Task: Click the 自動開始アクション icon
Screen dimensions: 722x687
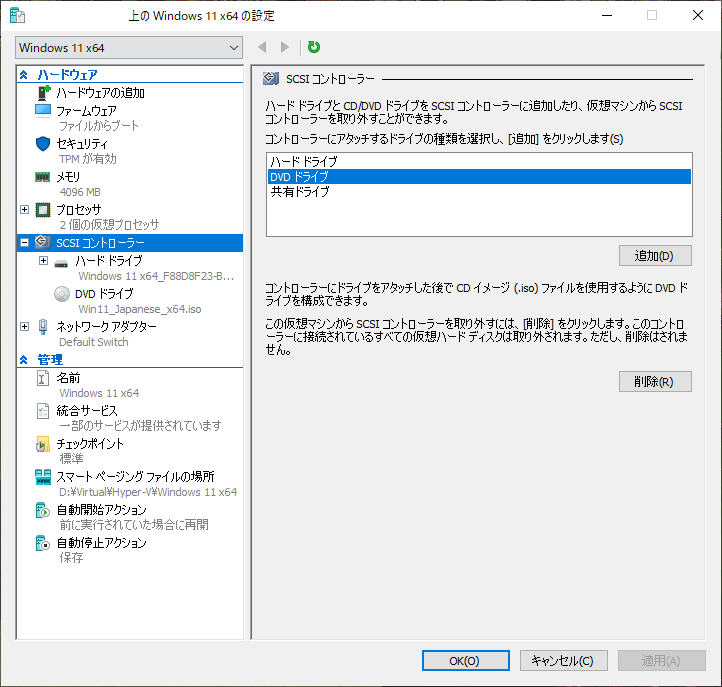Action: point(42,510)
